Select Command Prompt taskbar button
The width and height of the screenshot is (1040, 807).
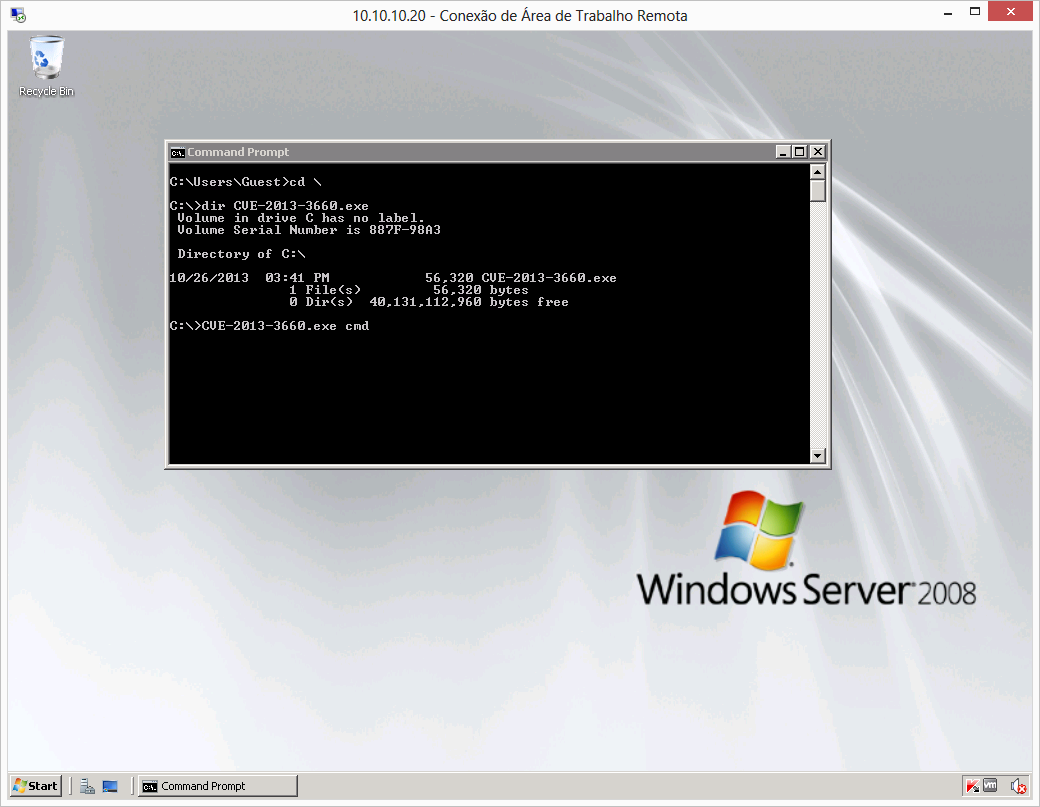218,786
